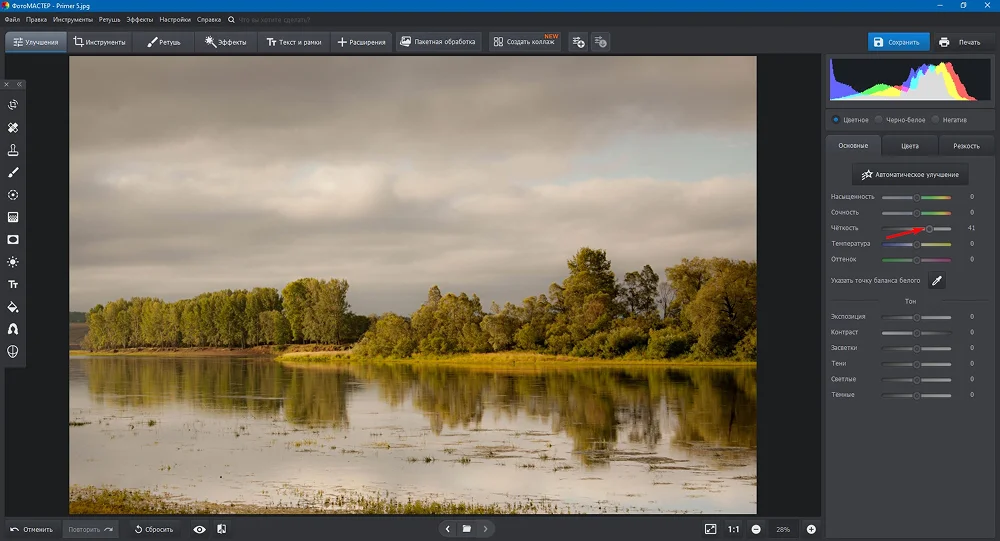Screen dimensions: 1000x541
Task: Click the search field in menu bar
Action: pos(274,20)
